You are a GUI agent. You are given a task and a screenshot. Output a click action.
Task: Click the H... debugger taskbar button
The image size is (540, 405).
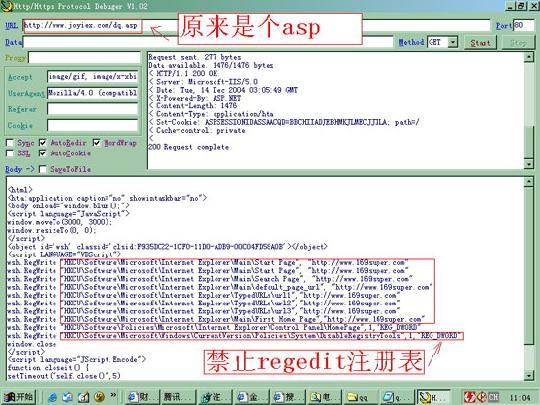(x=434, y=397)
